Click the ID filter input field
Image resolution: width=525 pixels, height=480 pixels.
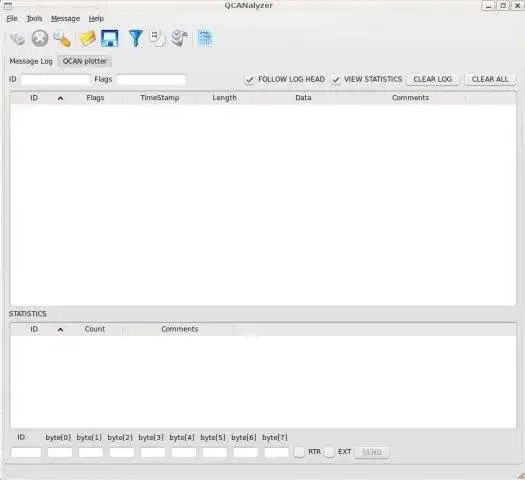(x=55, y=80)
